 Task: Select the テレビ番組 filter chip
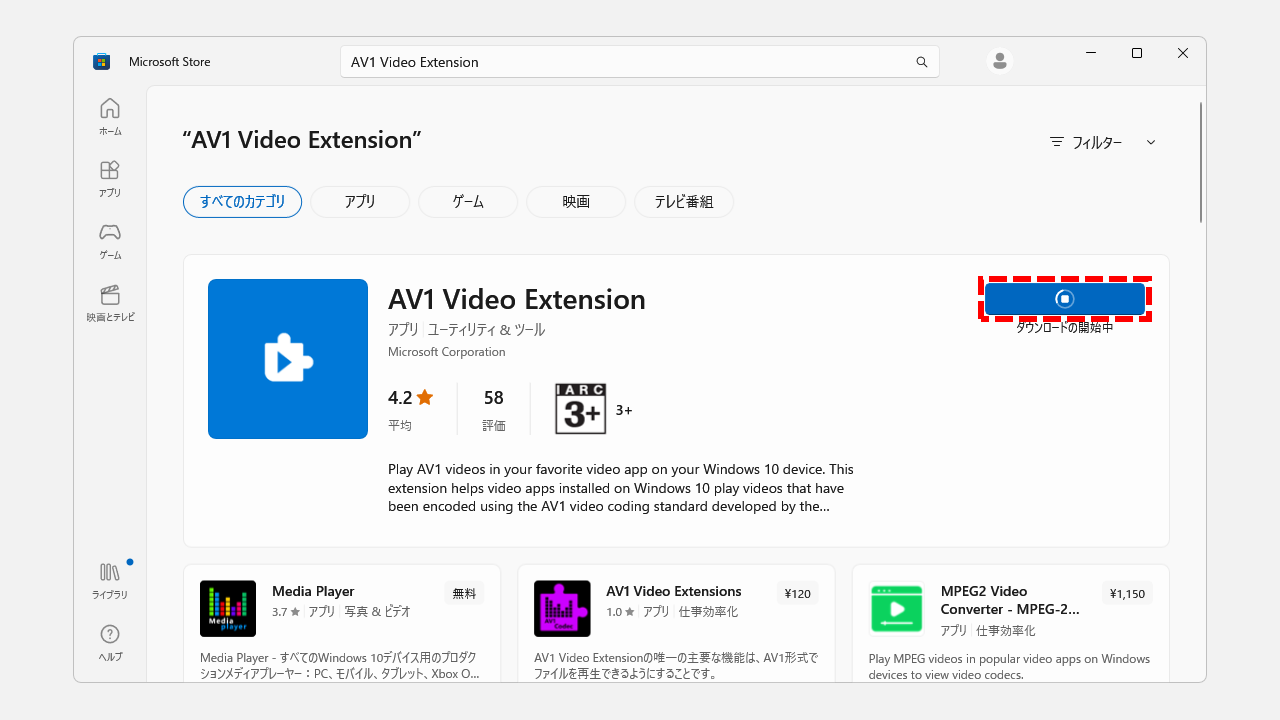click(x=683, y=201)
